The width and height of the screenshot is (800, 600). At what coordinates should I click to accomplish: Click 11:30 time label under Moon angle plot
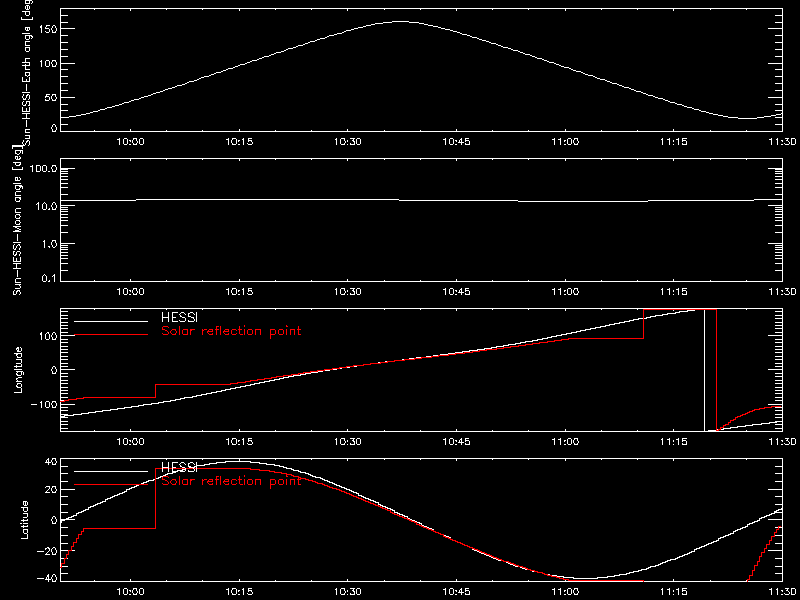tap(782, 292)
